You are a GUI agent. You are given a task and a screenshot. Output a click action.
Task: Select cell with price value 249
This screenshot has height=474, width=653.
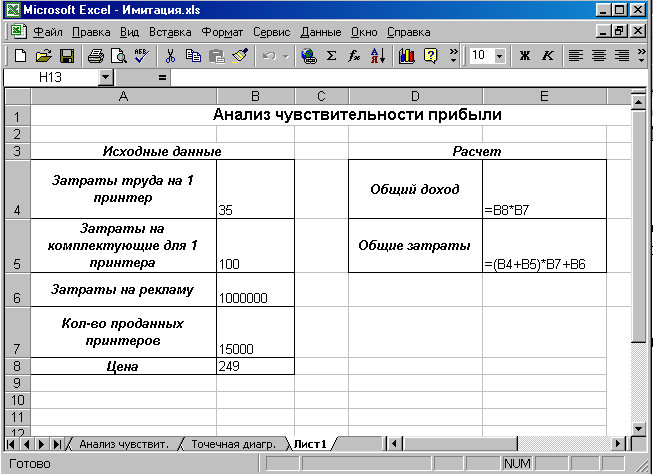tap(255, 366)
